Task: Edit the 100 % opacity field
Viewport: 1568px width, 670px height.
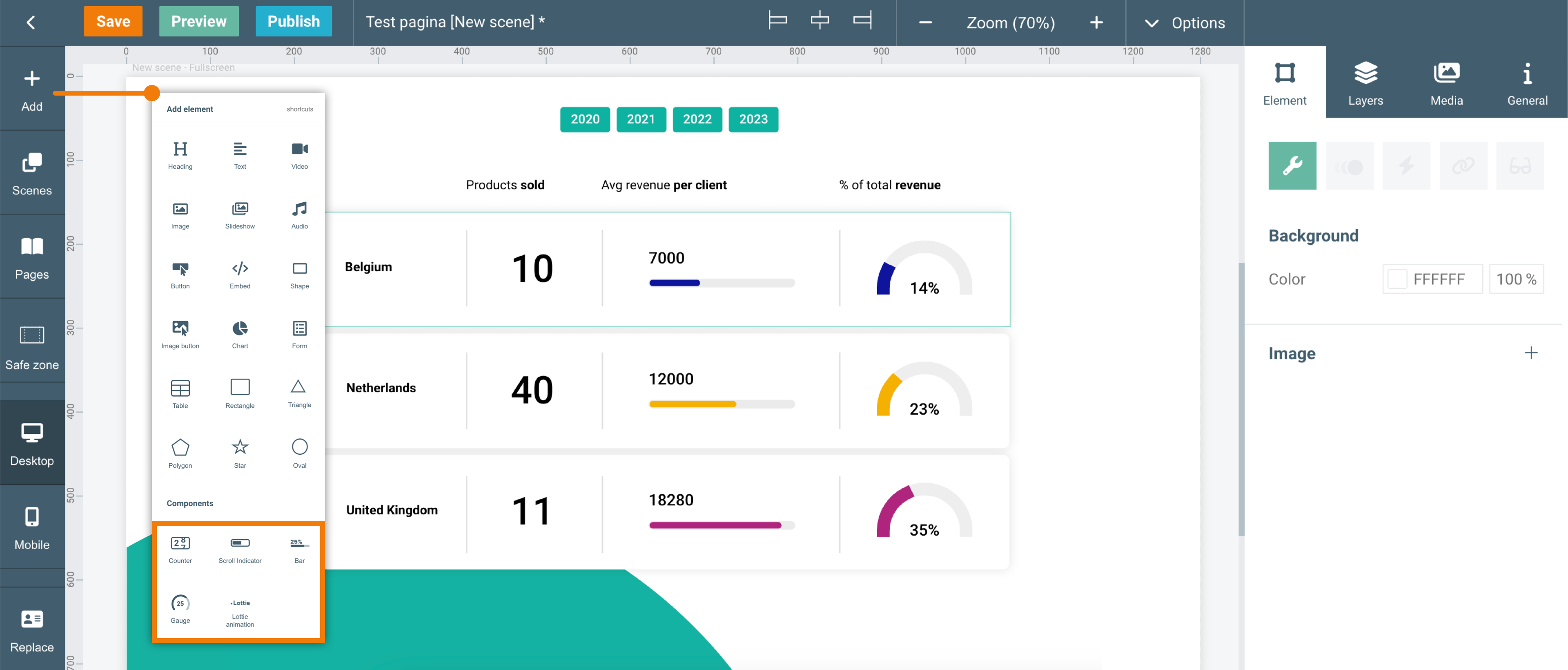Action: point(1516,279)
